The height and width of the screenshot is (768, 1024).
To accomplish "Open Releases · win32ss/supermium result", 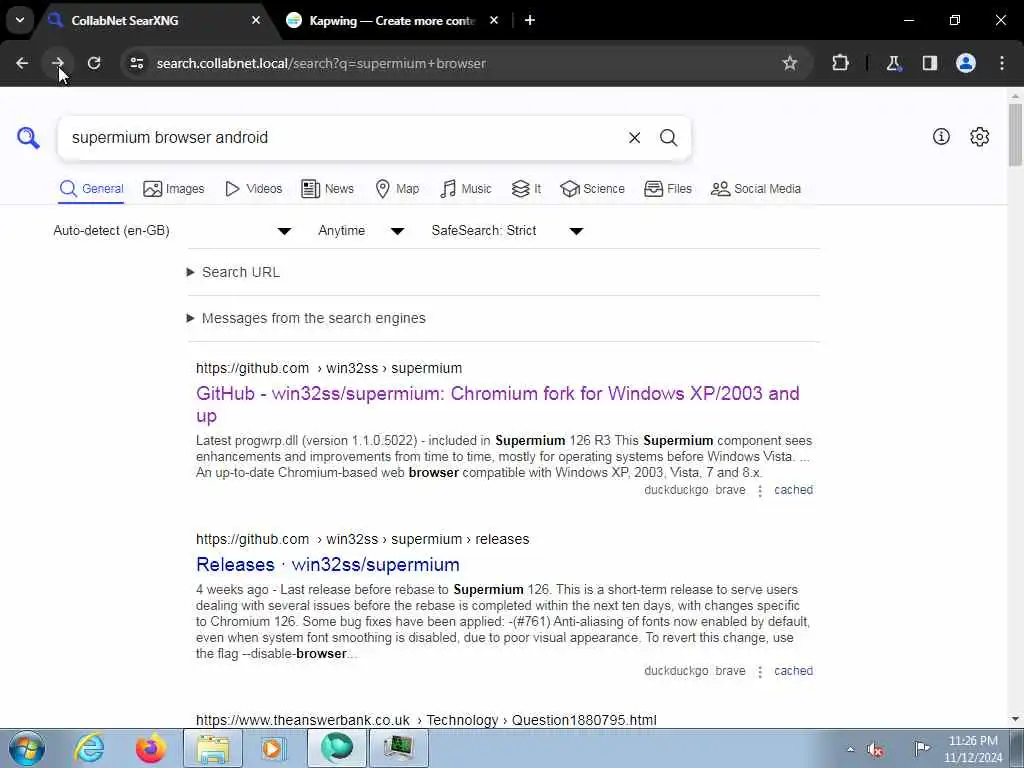I will click(328, 564).
